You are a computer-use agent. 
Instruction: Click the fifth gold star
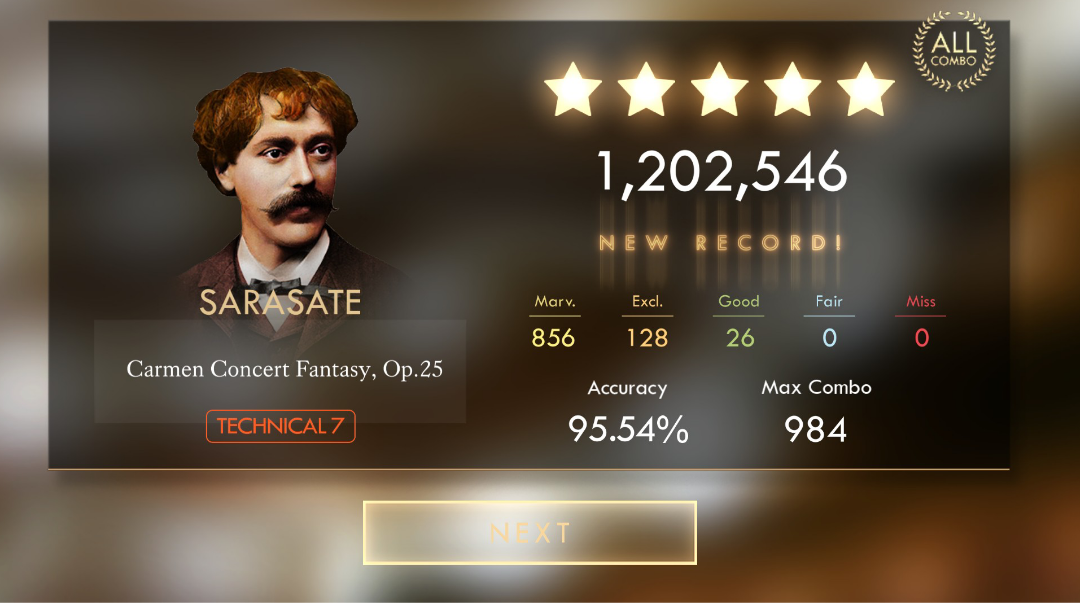[866, 90]
